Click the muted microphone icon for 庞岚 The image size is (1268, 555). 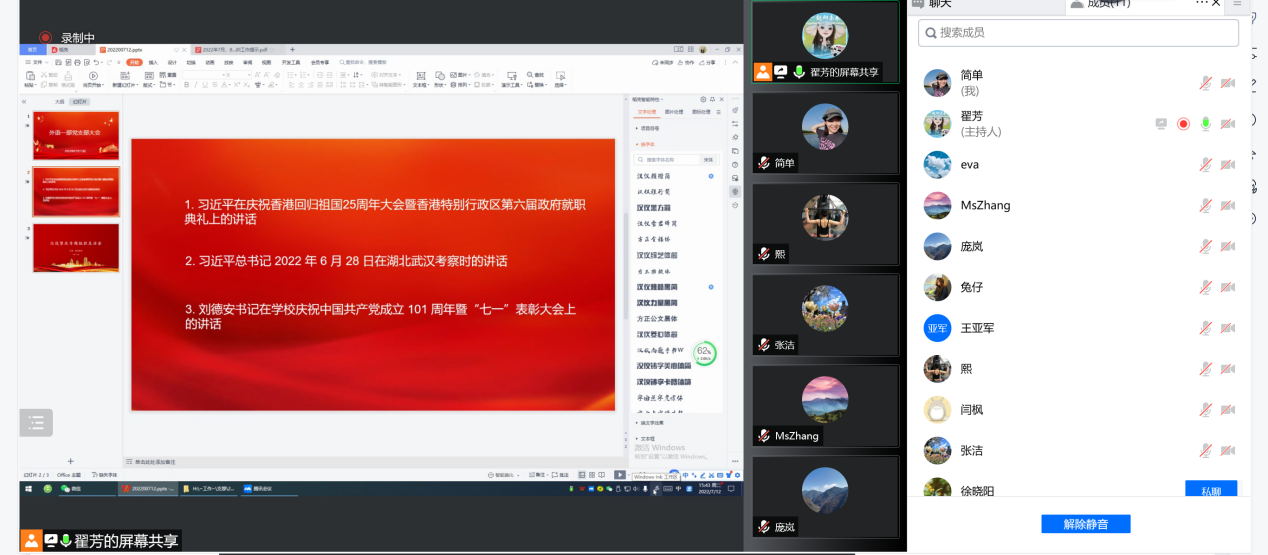pyautogui.click(x=1206, y=247)
